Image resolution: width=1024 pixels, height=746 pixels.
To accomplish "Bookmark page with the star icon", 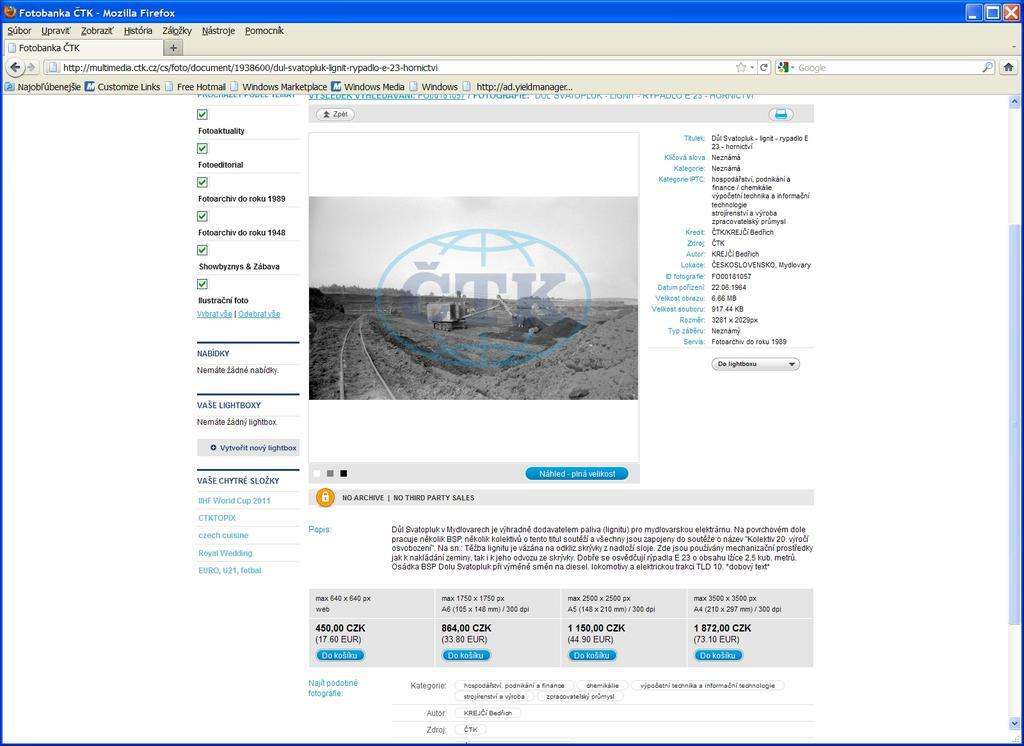I will 741,67.
